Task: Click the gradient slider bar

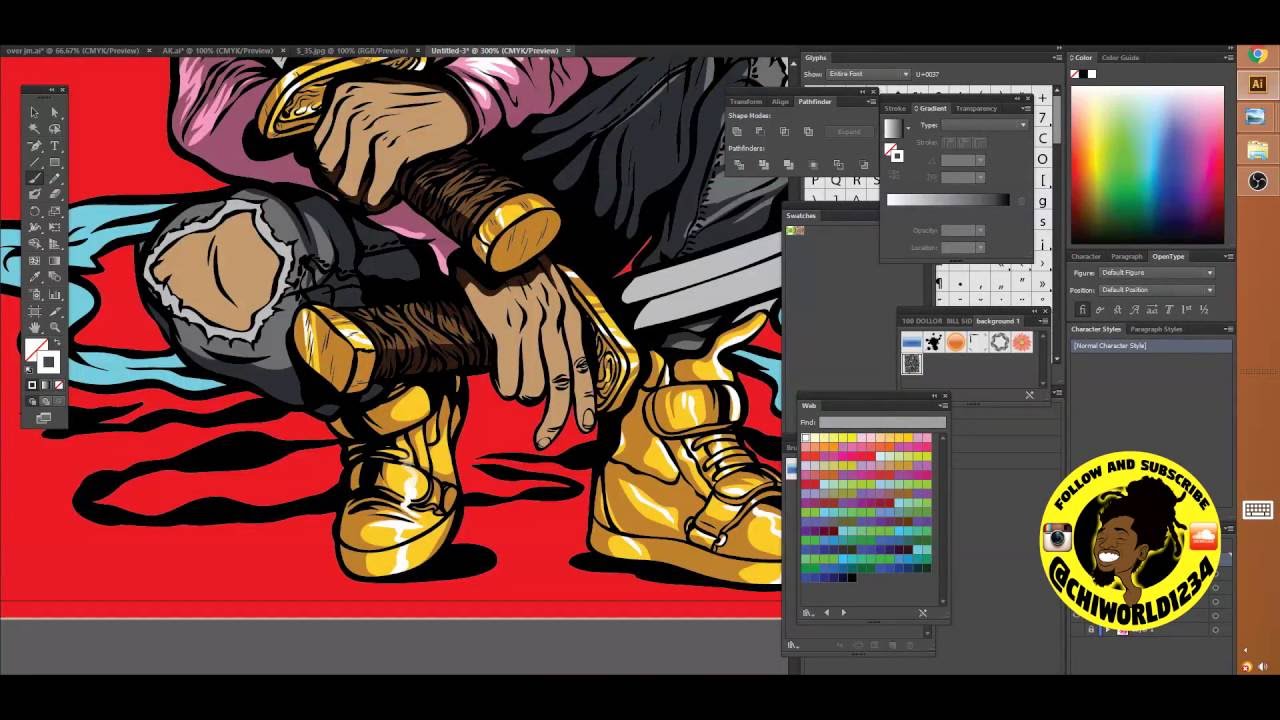Action: tap(948, 200)
